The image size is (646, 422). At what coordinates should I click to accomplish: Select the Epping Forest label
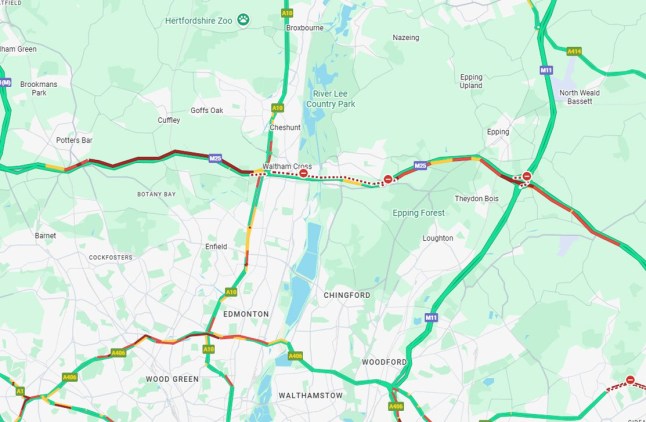pos(418,213)
